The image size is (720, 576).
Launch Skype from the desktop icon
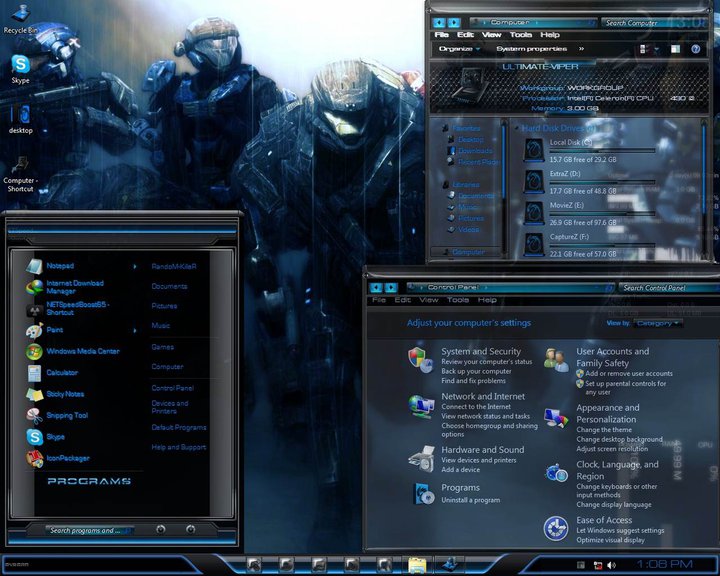20,69
